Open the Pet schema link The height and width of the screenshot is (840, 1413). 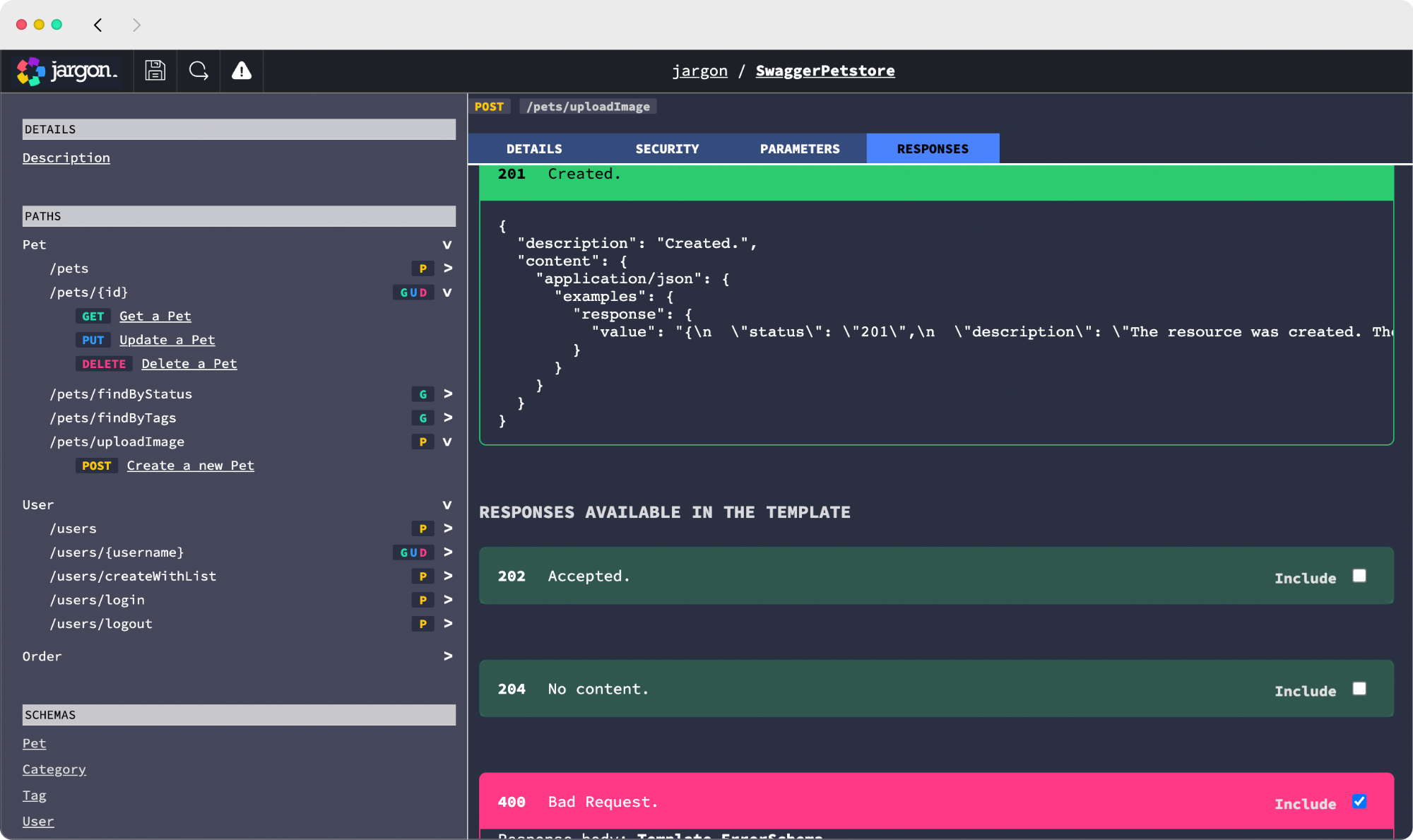(x=34, y=744)
